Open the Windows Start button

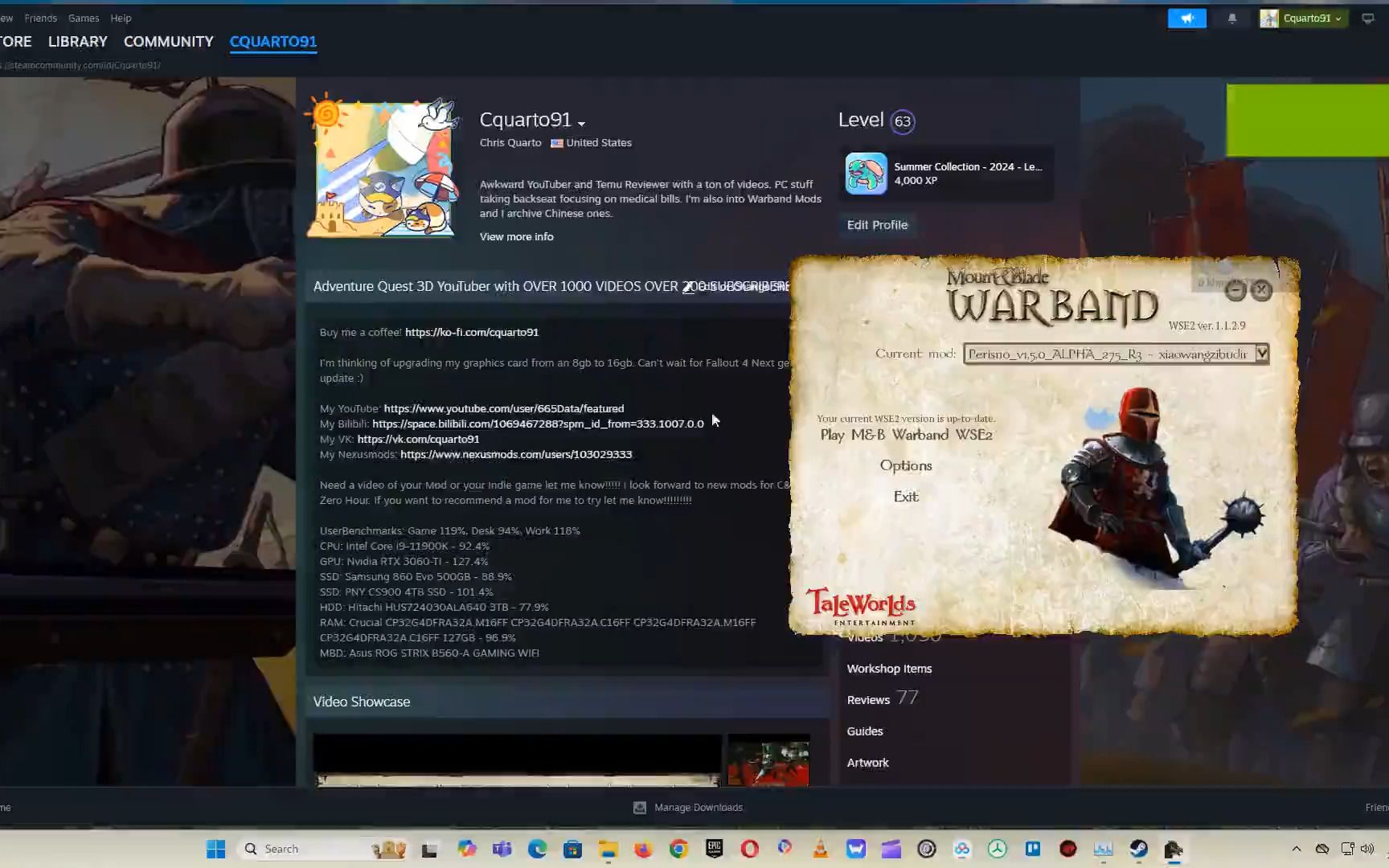tap(215, 849)
